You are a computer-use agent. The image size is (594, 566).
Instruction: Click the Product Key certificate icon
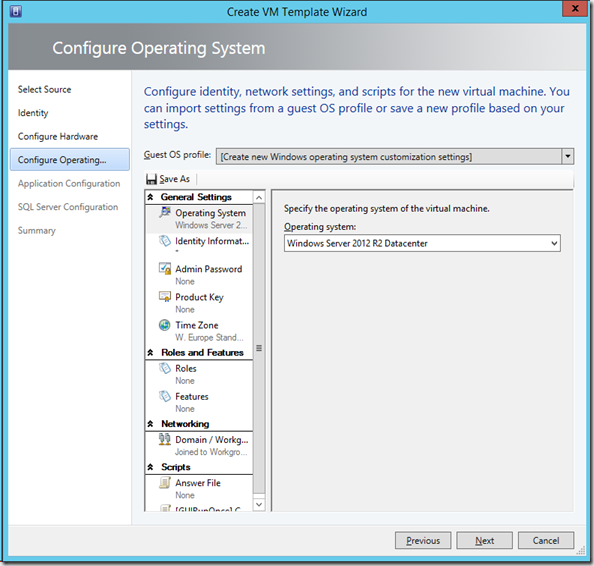click(165, 296)
